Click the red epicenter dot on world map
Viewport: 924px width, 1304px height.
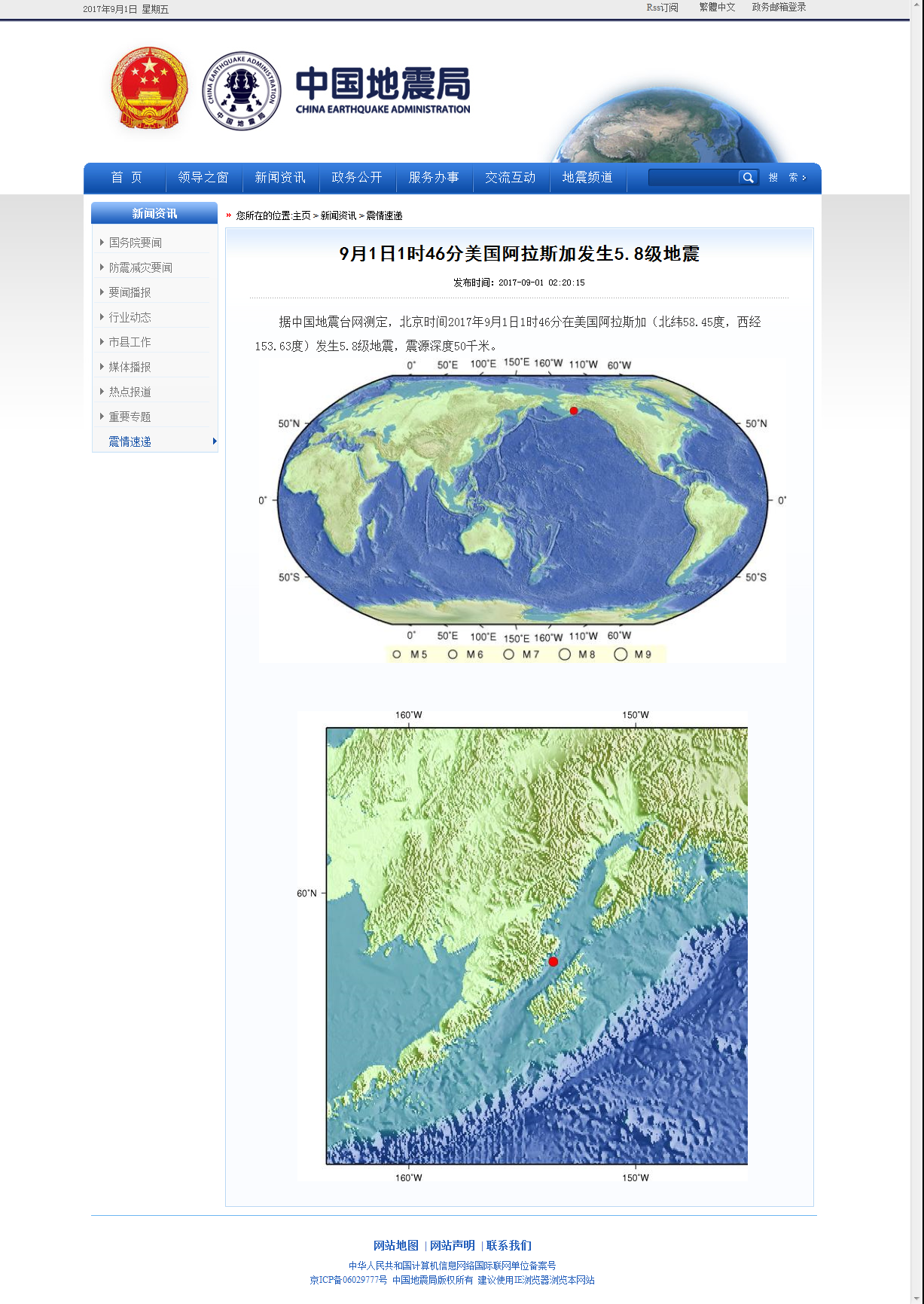point(574,411)
